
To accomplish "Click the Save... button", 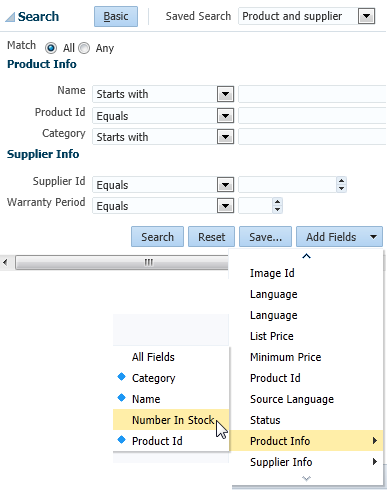I will coord(265,237).
